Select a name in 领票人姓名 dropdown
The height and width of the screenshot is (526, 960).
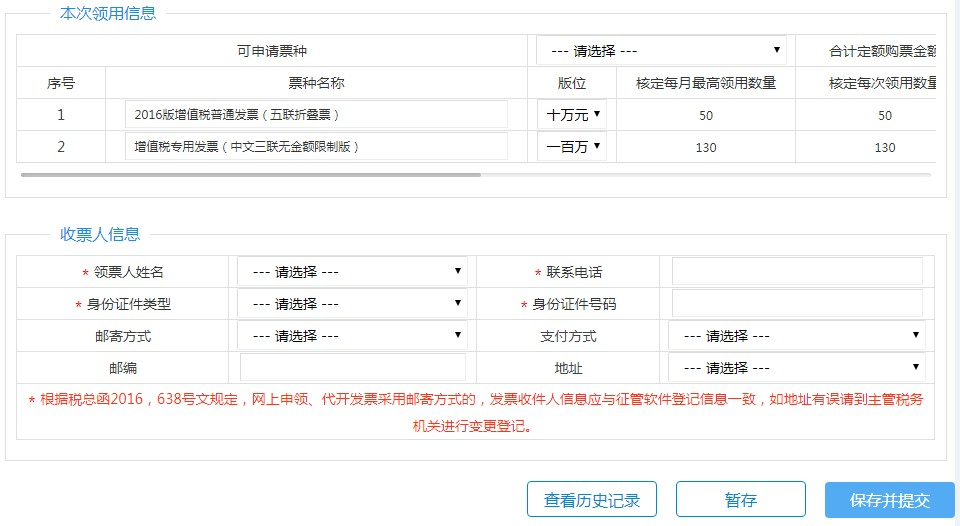click(353, 271)
